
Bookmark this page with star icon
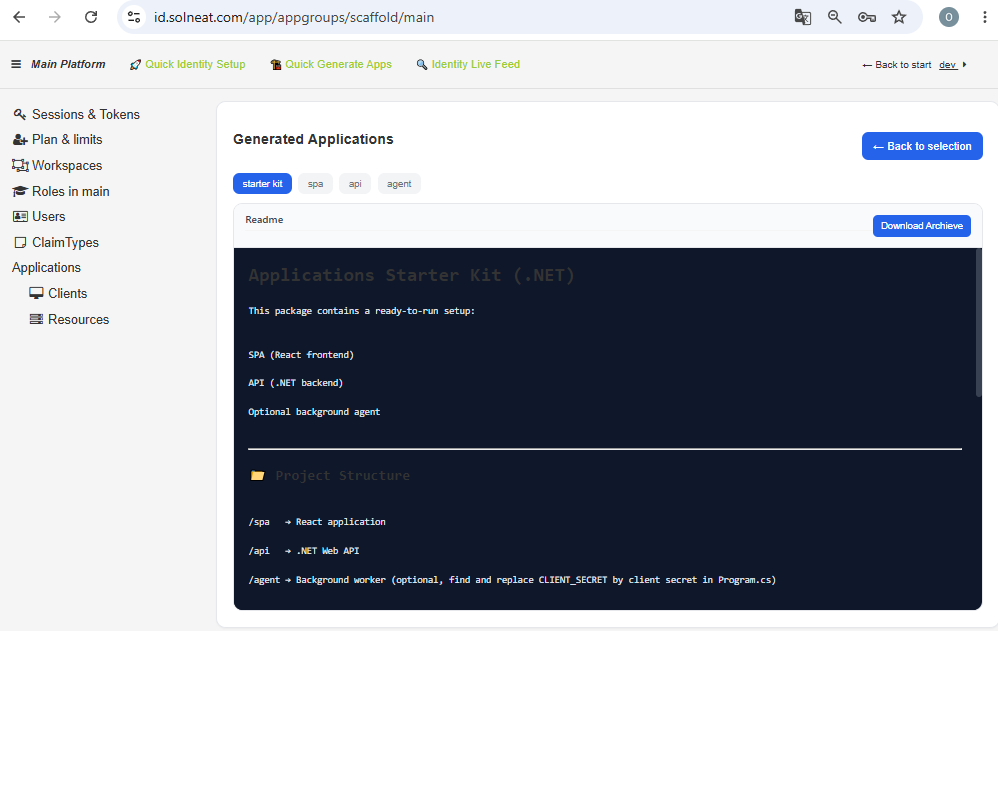(899, 17)
